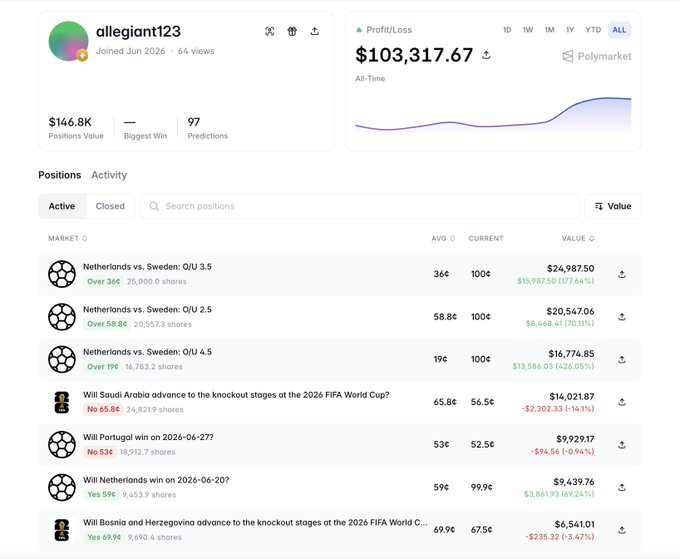Switch to the Activity tab
Screen dimensions: 680x559
tap(109, 175)
